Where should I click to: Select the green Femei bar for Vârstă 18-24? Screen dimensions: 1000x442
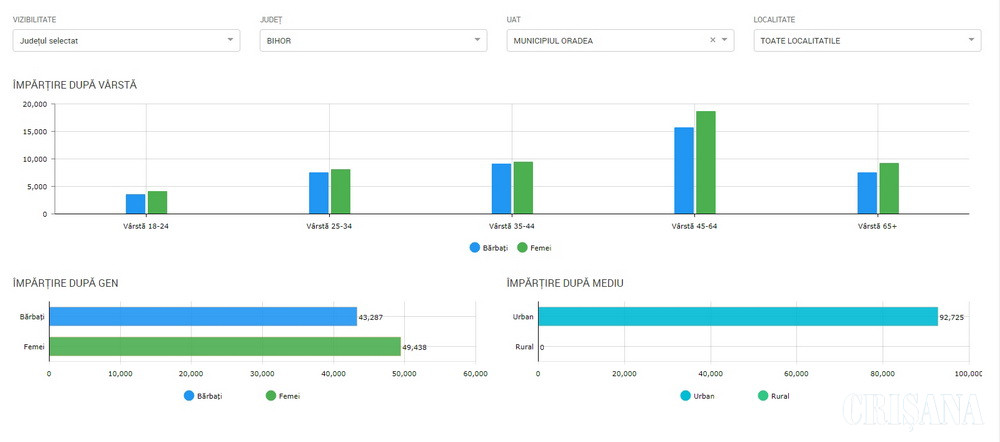[157, 202]
